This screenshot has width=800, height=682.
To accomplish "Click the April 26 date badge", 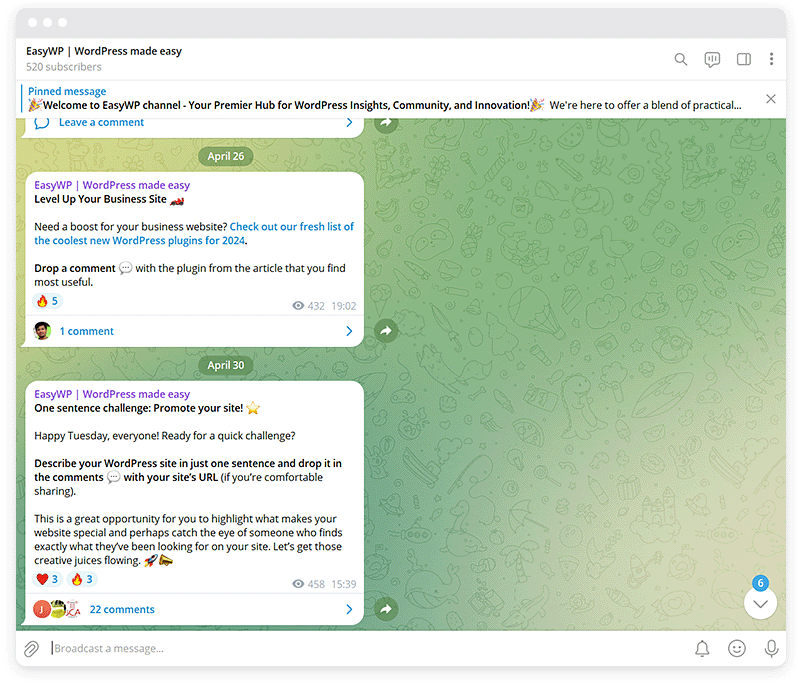I will point(226,156).
